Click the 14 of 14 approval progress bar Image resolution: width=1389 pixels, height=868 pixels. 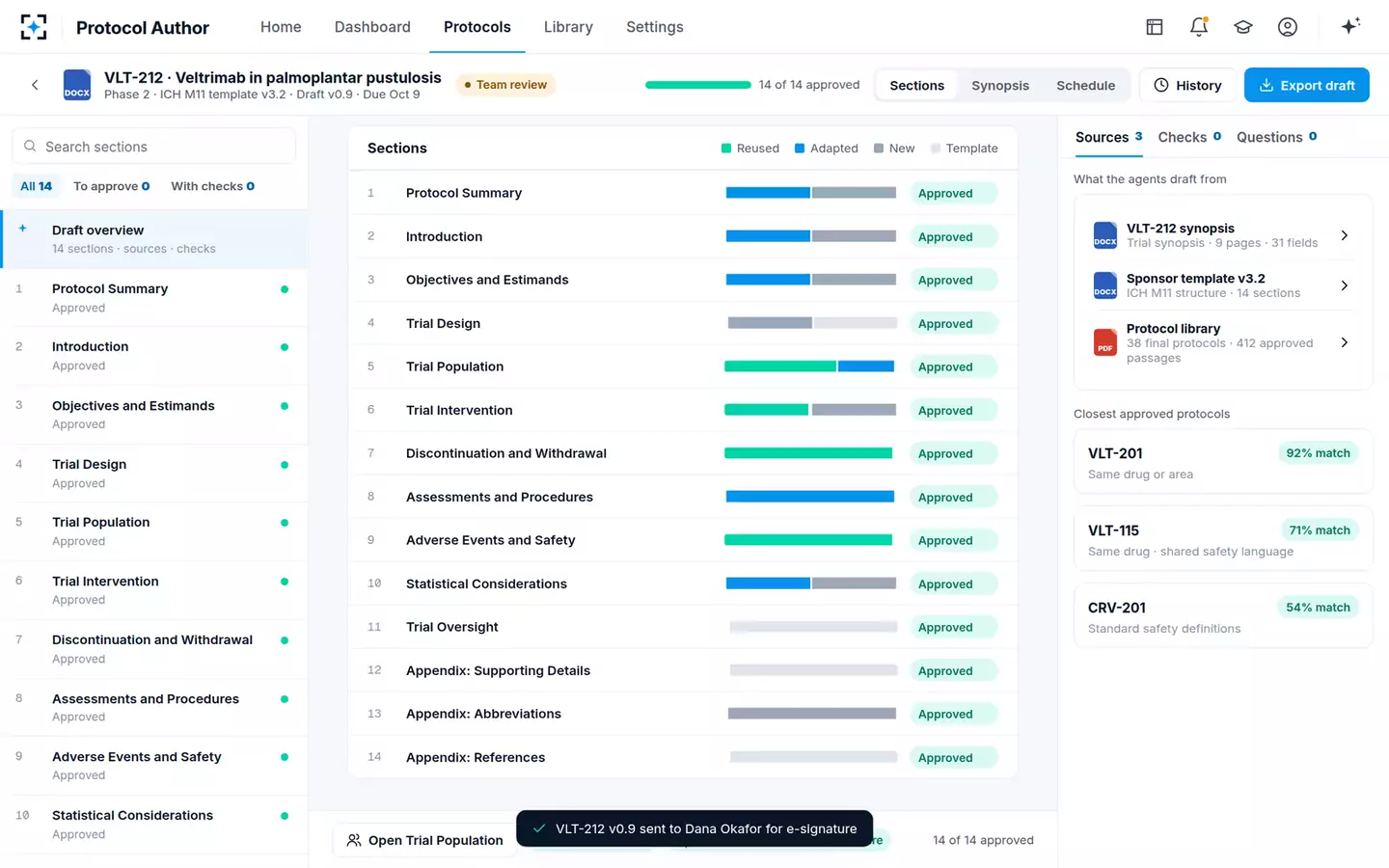click(x=698, y=85)
